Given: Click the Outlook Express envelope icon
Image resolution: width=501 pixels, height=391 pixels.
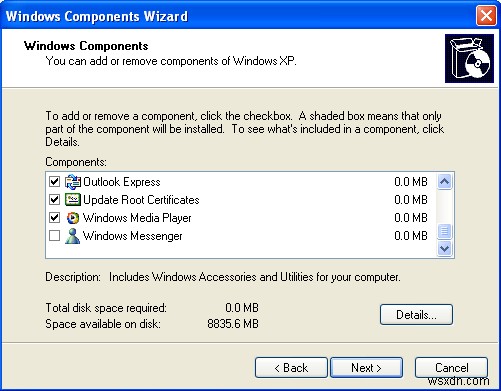Looking at the screenshot, I should tap(73, 182).
